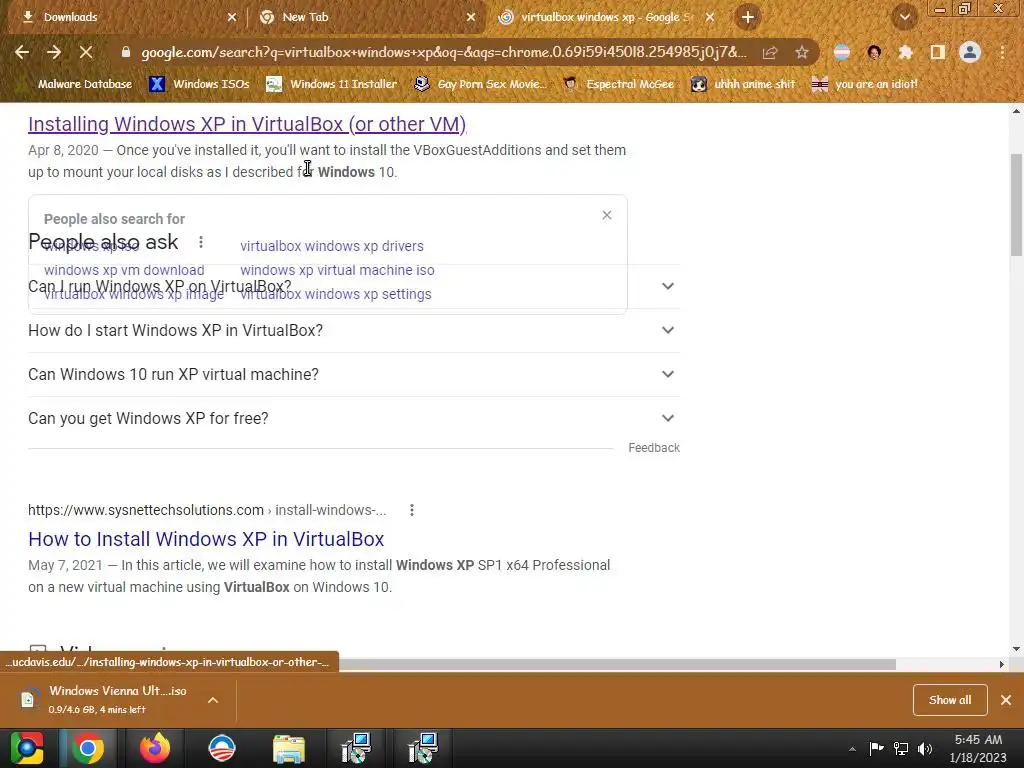Go back to the previous page

pos(22,52)
